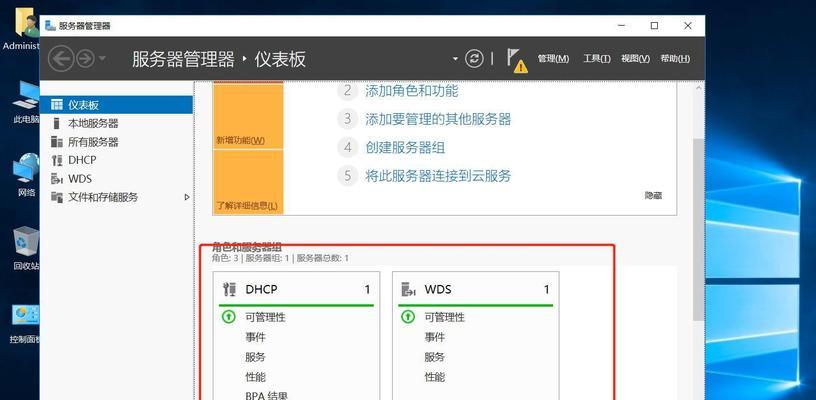Screen dimensions: 816x400
Task: Click the DHCP sidebar icon
Action: [57, 160]
